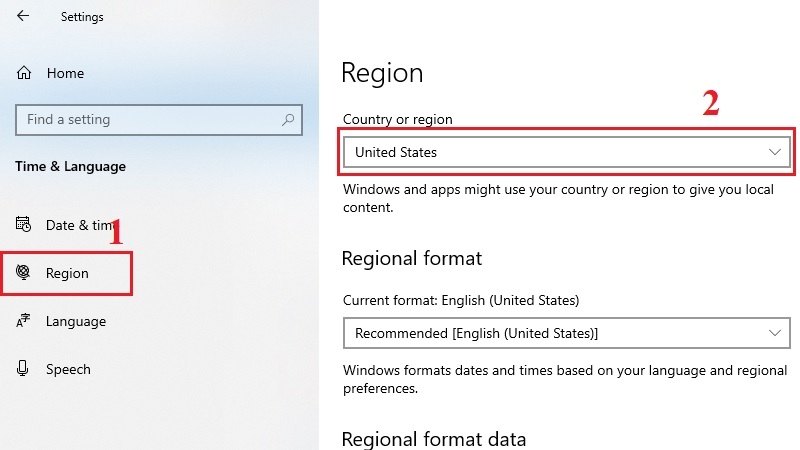The height and width of the screenshot is (450, 800).
Task: Click the Language character icon
Action: point(23,321)
